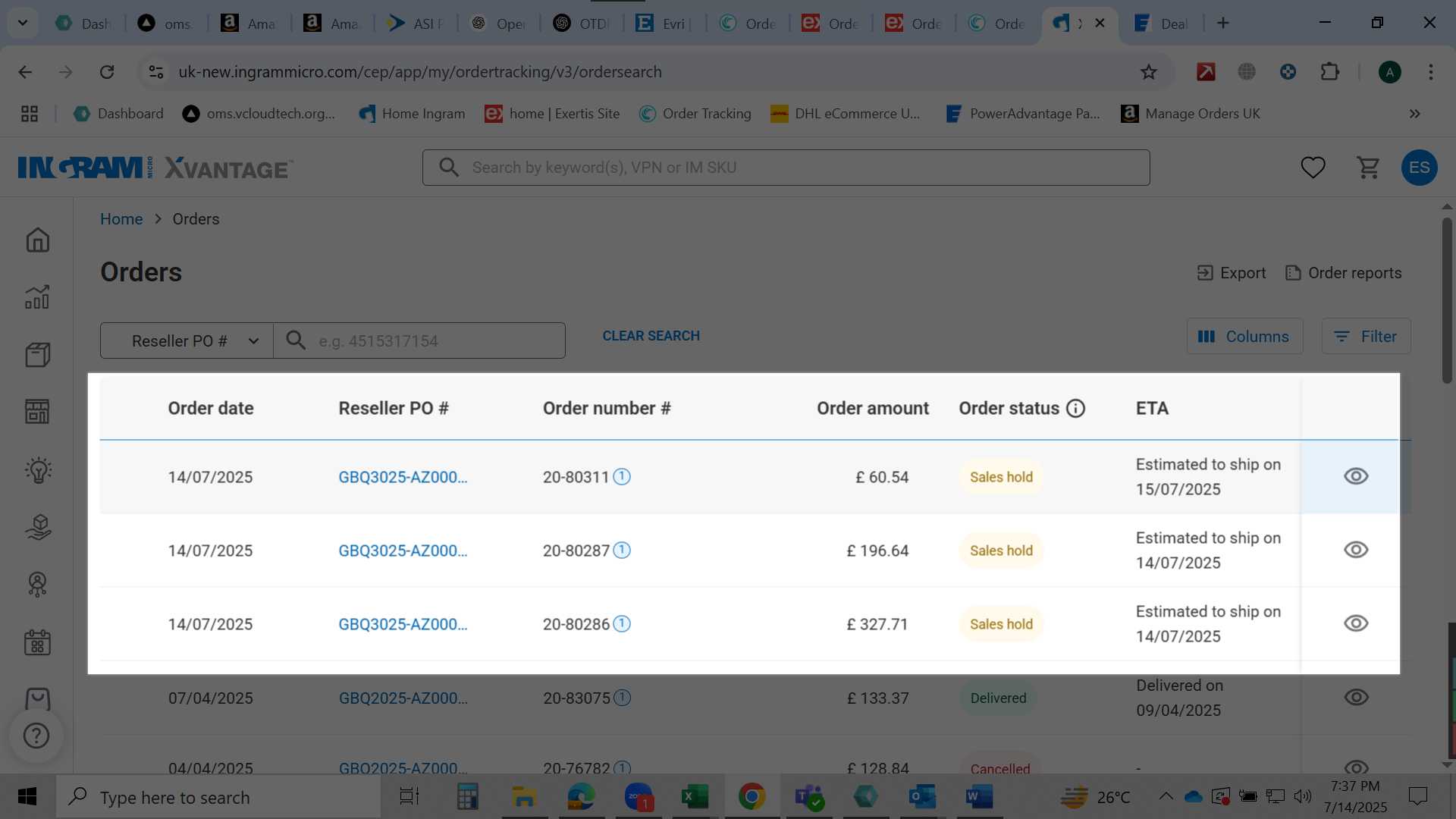Viewport: 1456px width, 819px height.
Task: Click the Order status info icon
Action: (x=1075, y=409)
